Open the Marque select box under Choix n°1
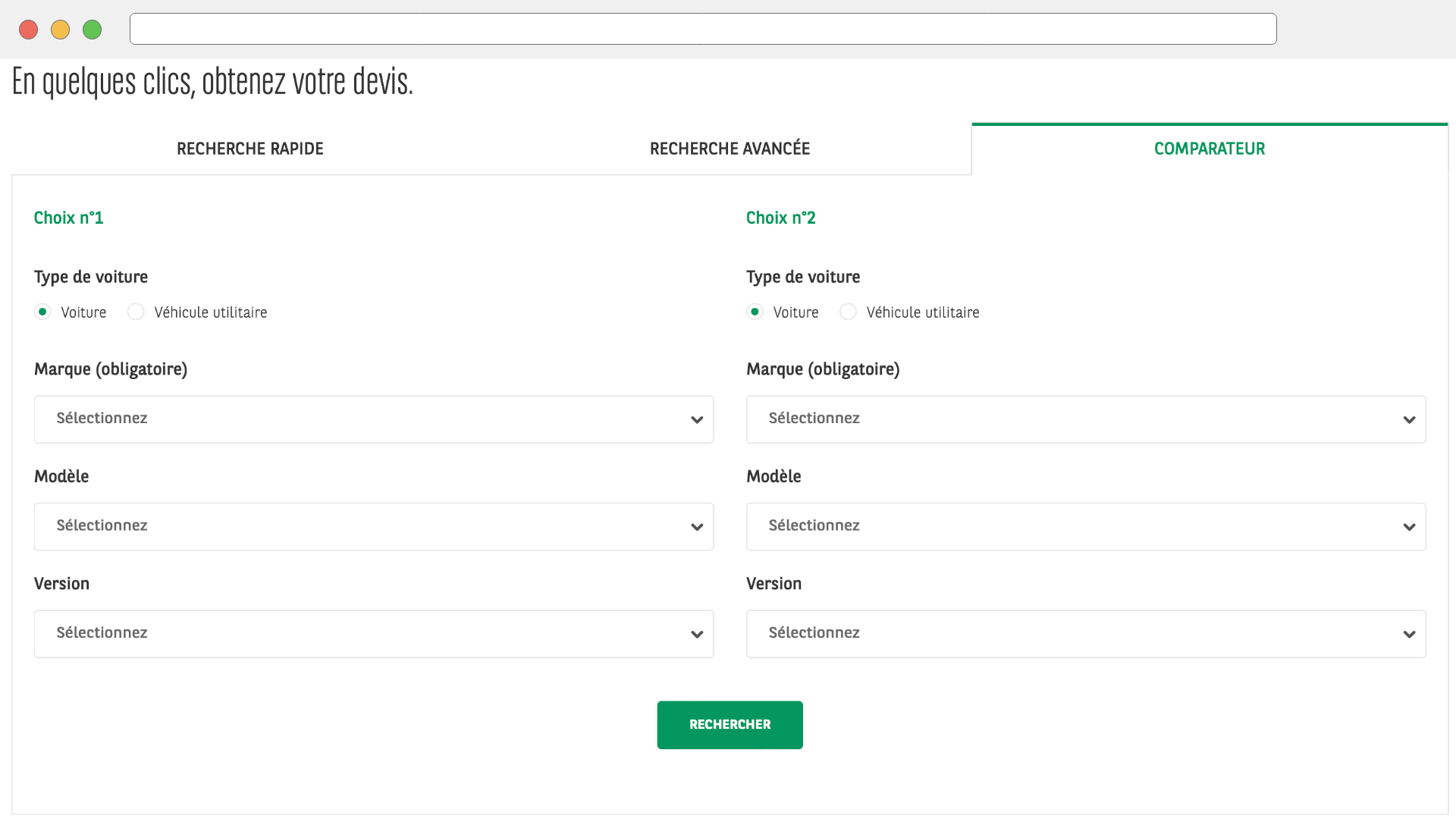The width and height of the screenshot is (1456, 819). pyautogui.click(x=373, y=419)
